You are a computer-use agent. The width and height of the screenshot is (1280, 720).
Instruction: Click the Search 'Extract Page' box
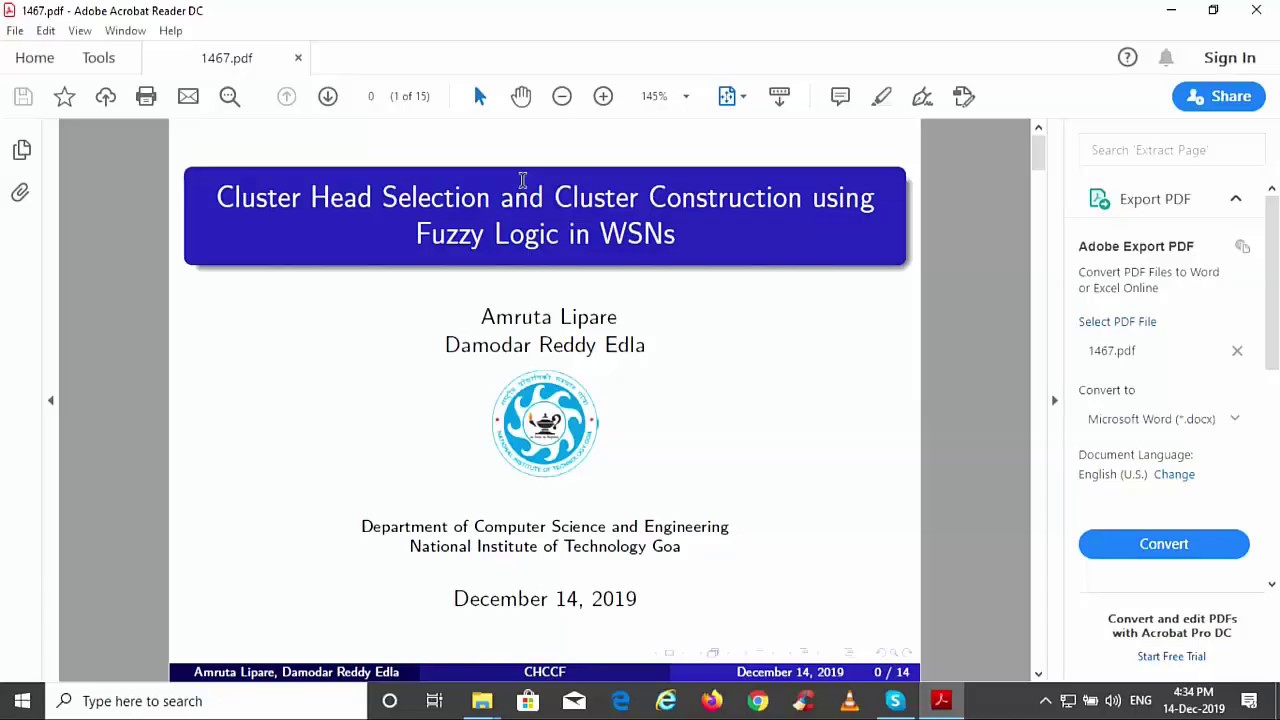pyautogui.click(x=1172, y=150)
